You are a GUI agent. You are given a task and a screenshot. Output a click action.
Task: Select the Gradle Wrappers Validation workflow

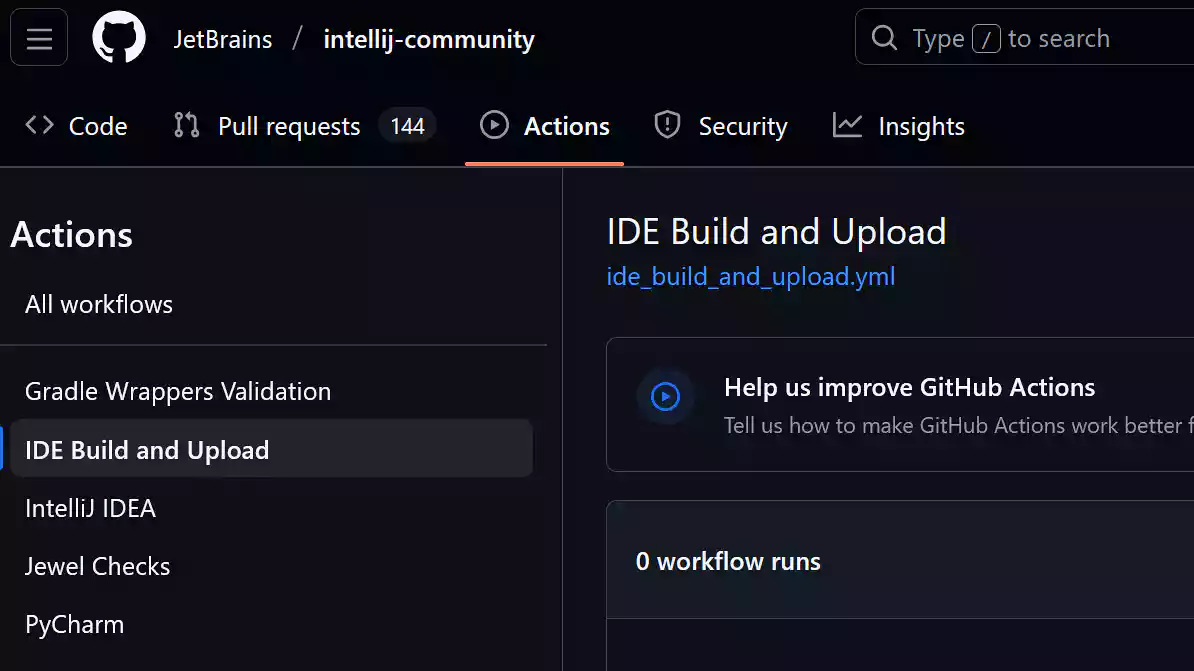pos(178,392)
